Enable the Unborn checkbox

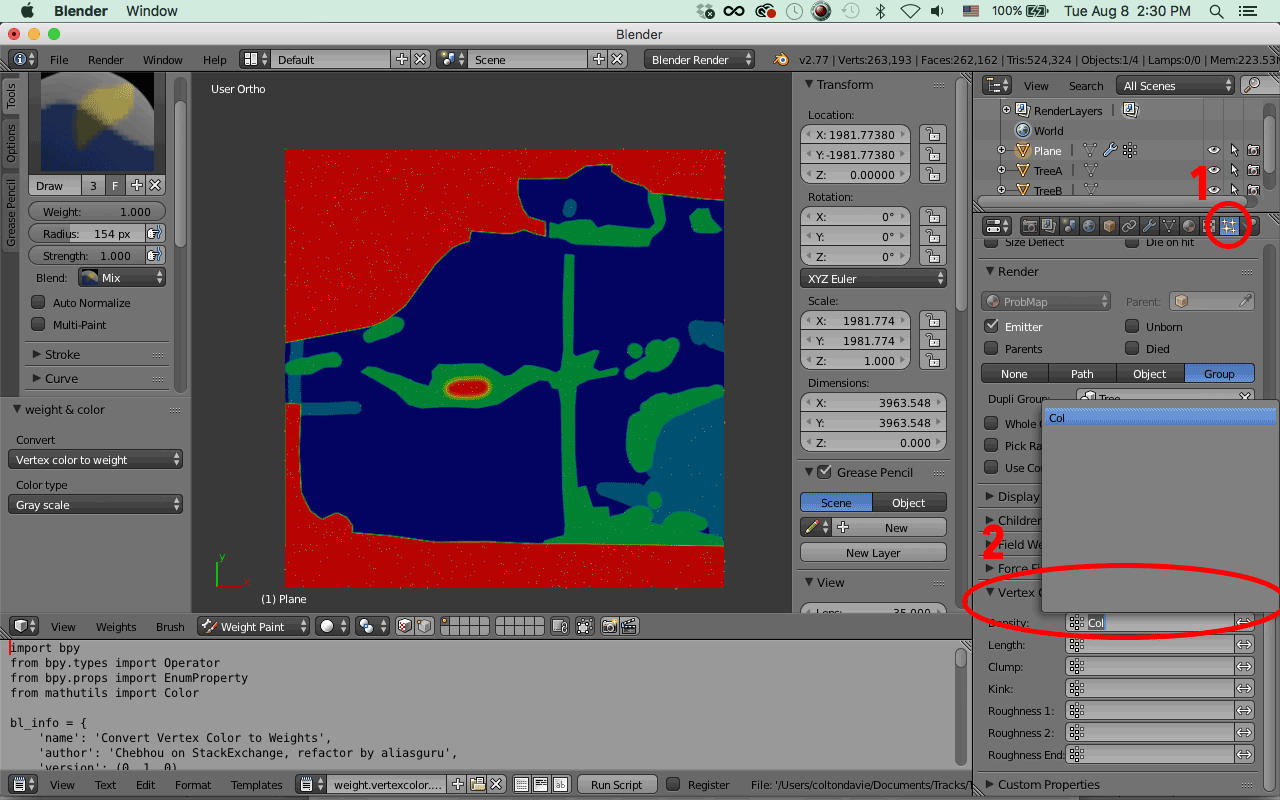pos(1132,326)
